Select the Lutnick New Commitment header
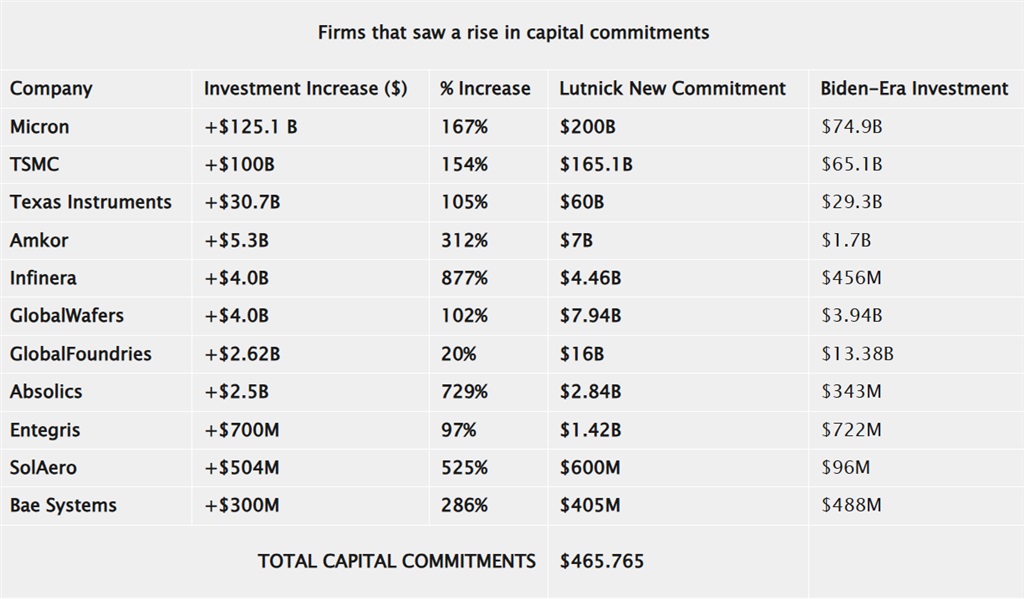The width and height of the screenshot is (1024, 599). 672,88
